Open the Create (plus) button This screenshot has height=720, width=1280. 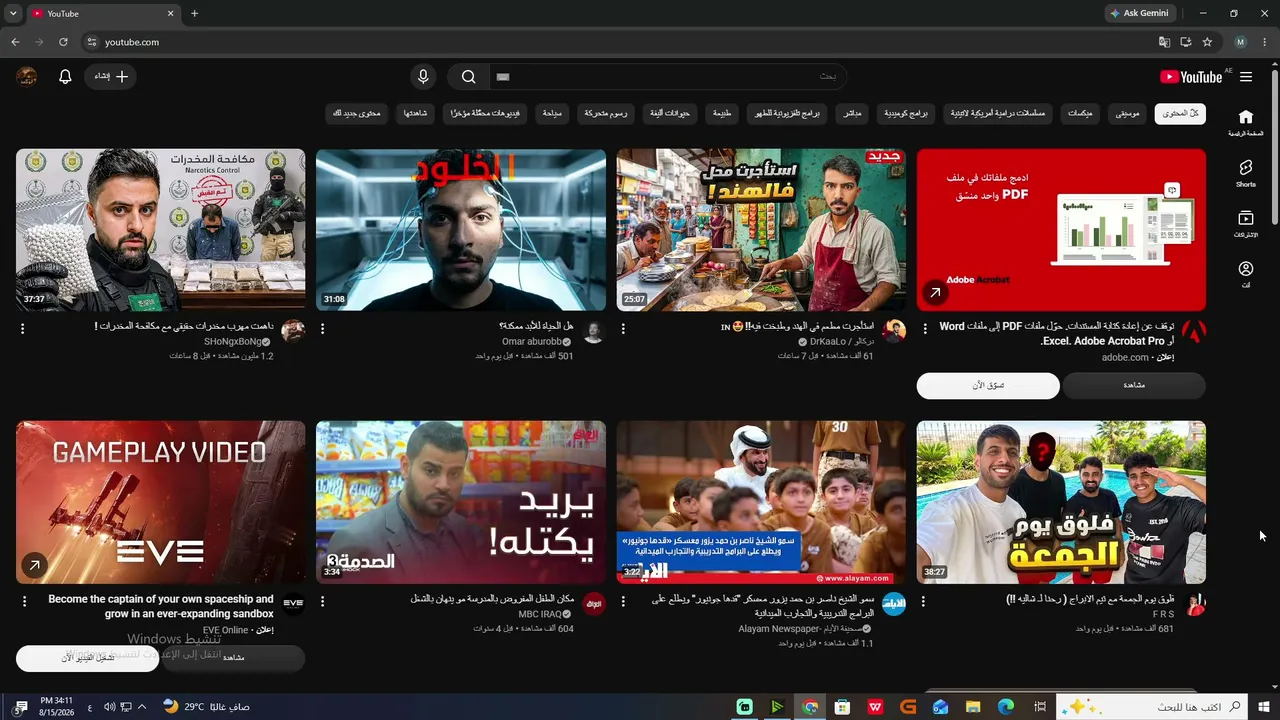point(110,77)
